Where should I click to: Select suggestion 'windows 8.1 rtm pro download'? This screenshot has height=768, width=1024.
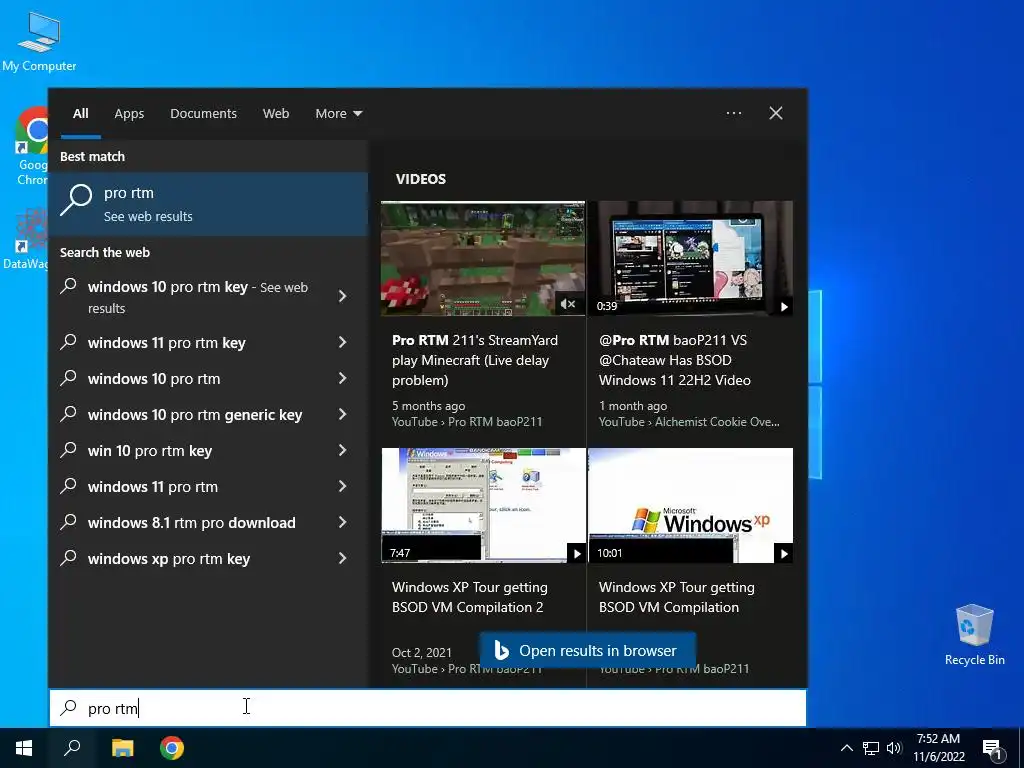191,522
